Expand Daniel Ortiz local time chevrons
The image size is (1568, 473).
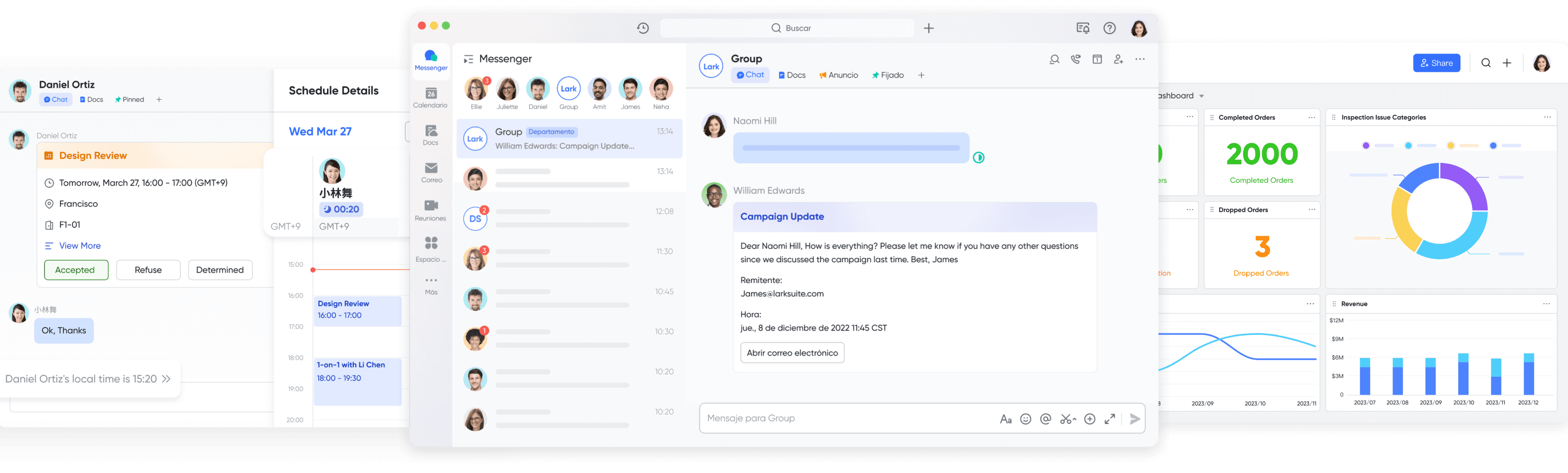point(166,378)
